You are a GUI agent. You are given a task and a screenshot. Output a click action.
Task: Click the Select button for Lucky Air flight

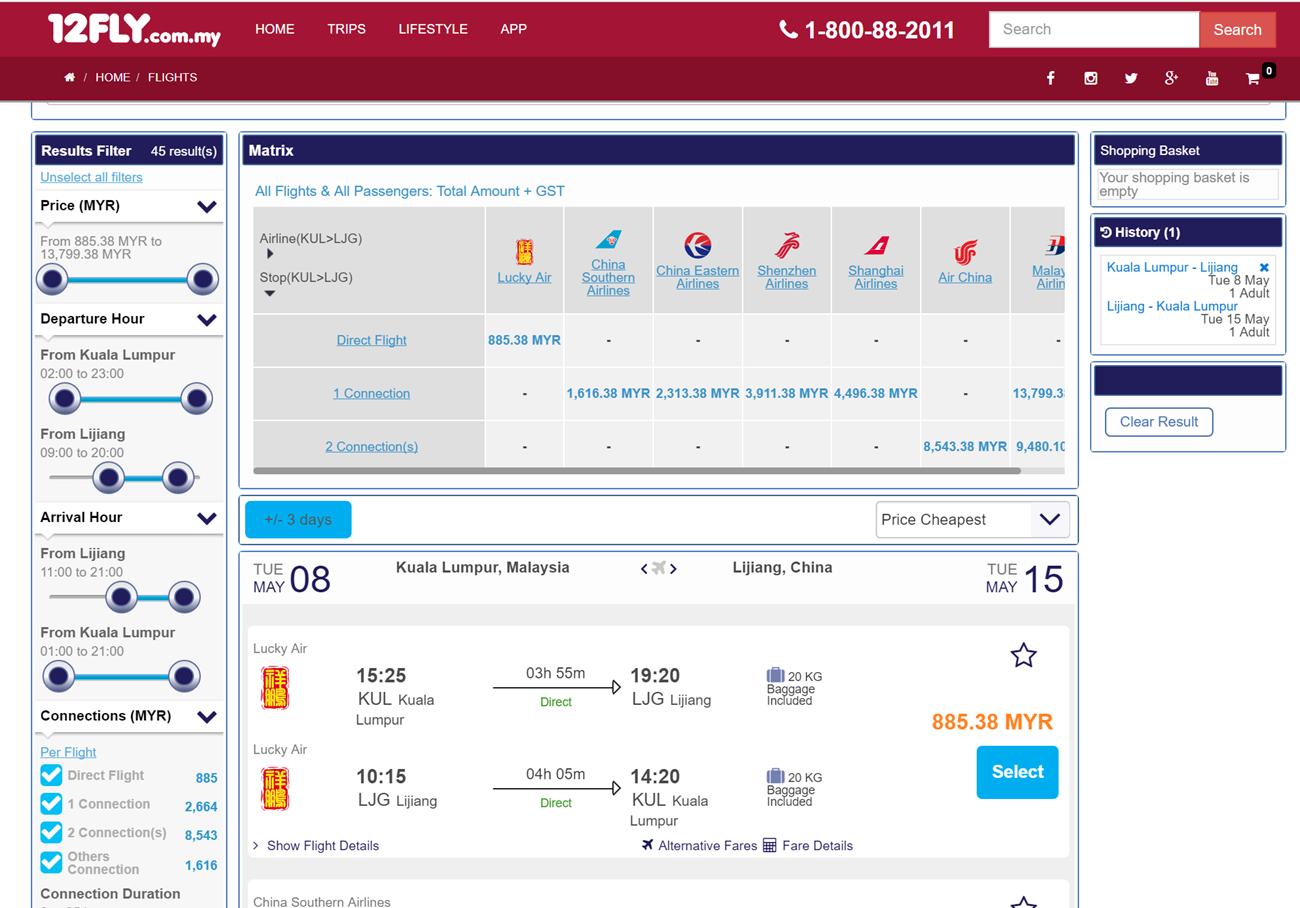[1017, 772]
